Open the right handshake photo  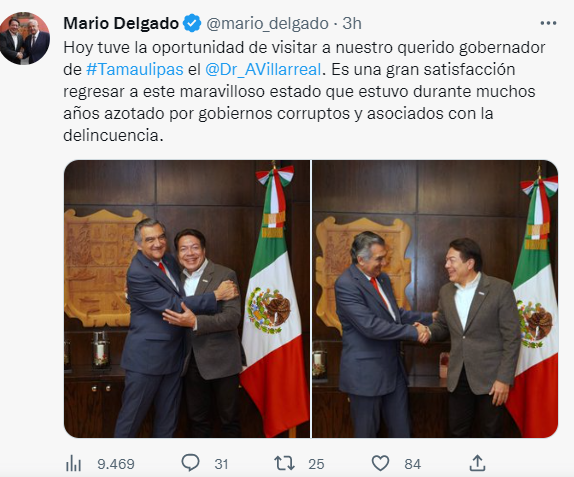click(435, 299)
